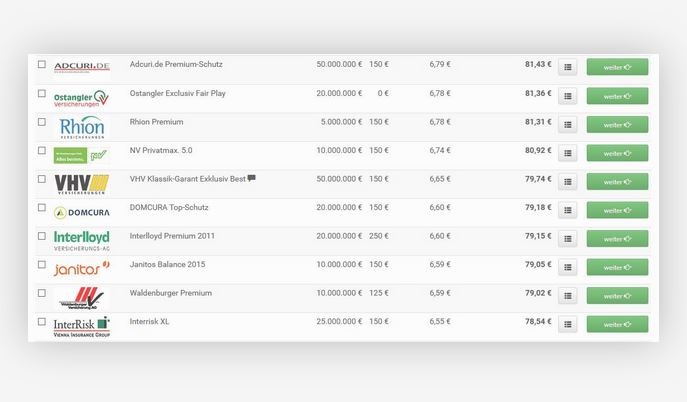Image resolution: width=687 pixels, height=402 pixels.
Task: Open details list icon for NV Privatmax. 5.0
Action: 567,153
